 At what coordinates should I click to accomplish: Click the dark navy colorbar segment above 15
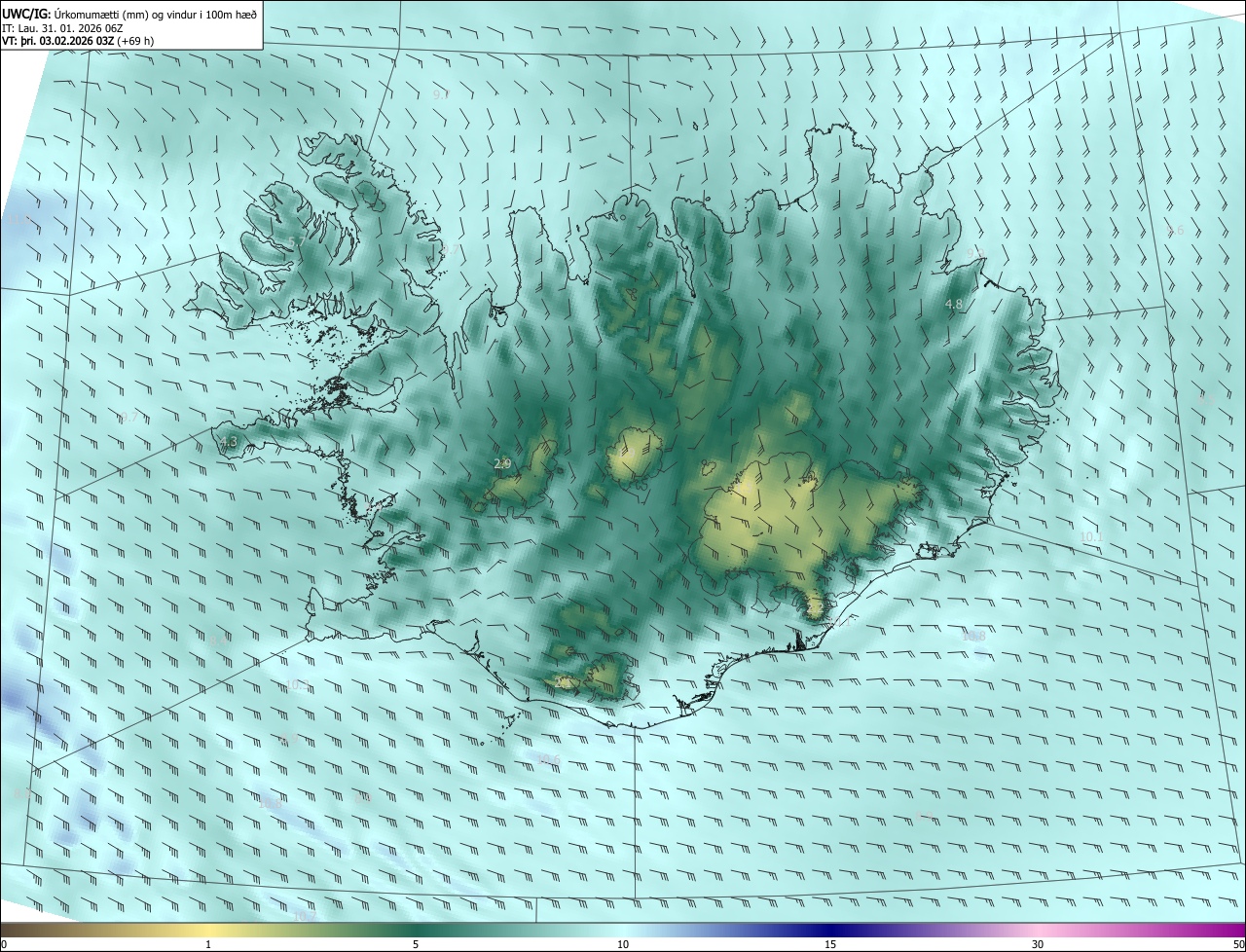pyautogui.click(x=830, y=930)
